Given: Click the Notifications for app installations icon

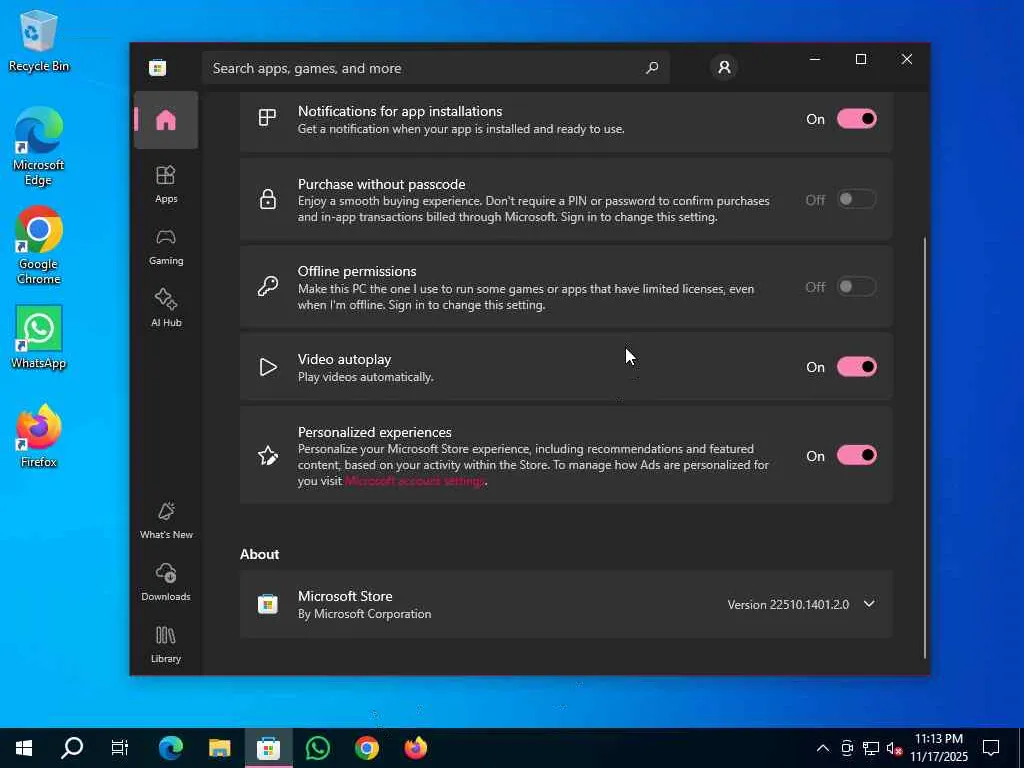Looking at the screenshot, I should coord(267,118).
